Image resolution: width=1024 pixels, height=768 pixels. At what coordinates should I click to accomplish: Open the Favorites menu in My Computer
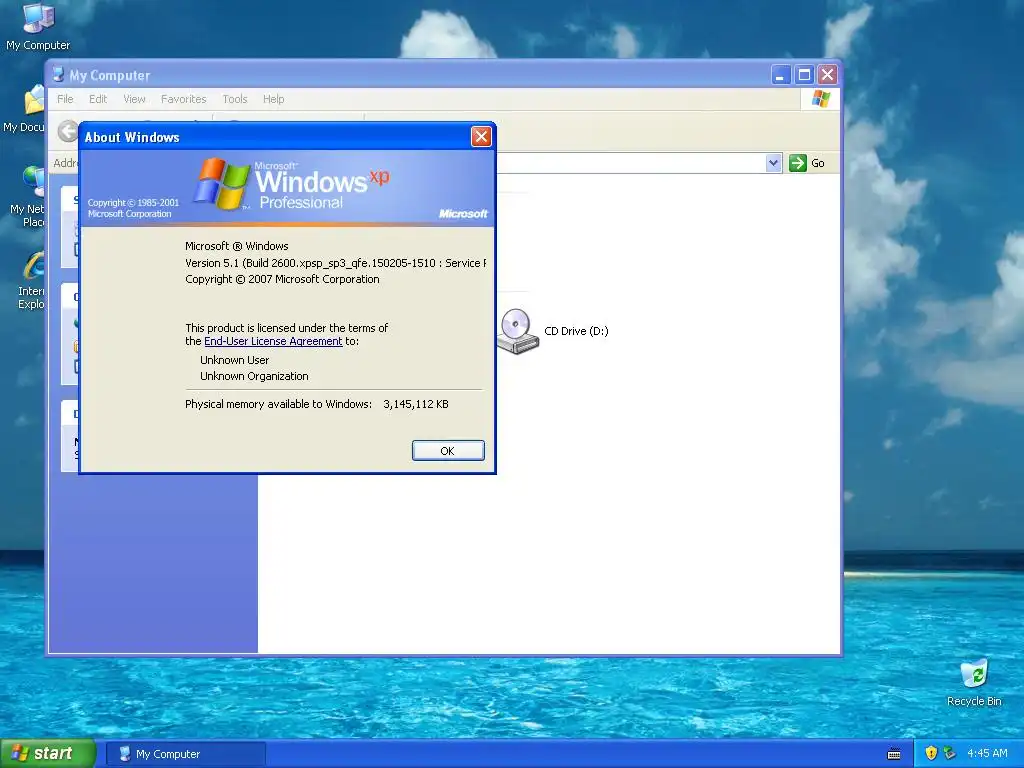click(184, 99)
